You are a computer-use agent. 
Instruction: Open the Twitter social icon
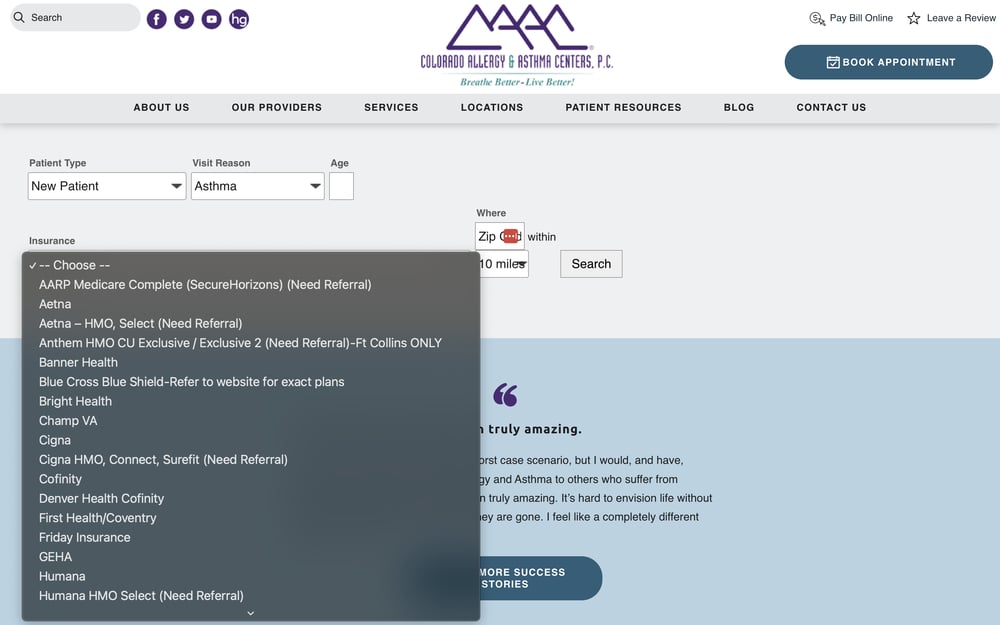click(x=184, y=19)
